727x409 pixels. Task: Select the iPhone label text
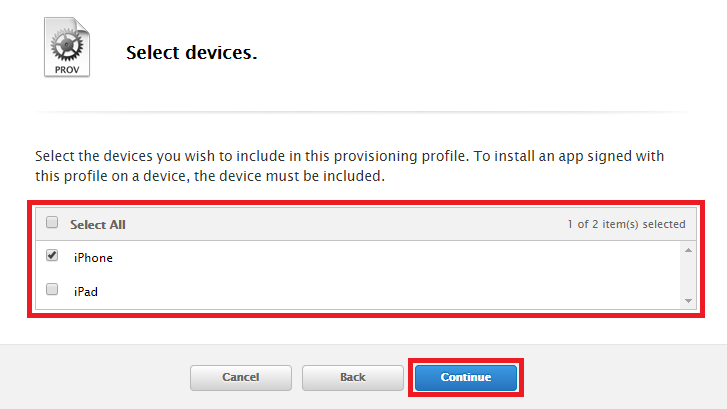pyautogui.click(x=93, y=258)
